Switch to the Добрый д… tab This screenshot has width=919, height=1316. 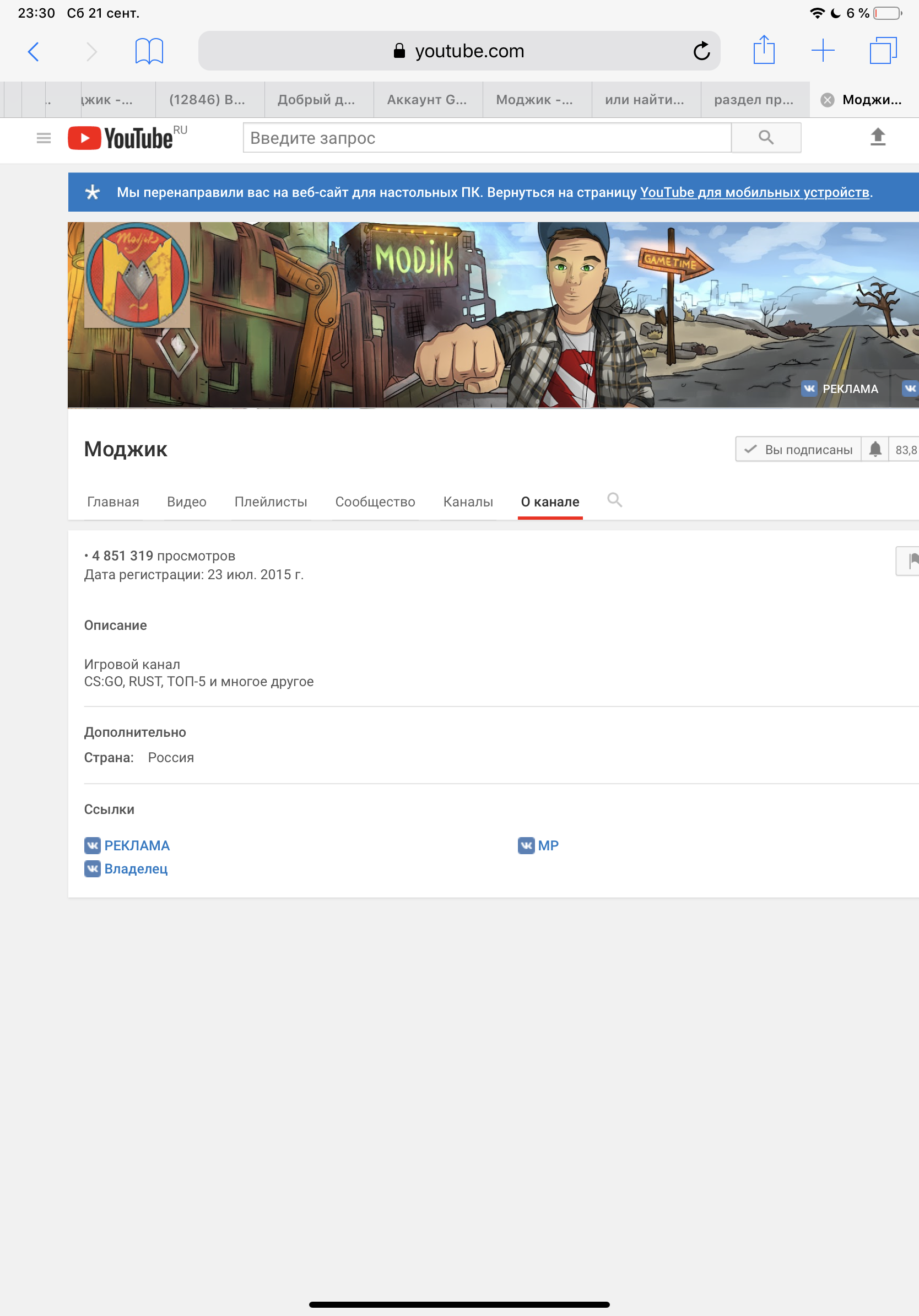(x=318, y=100)
